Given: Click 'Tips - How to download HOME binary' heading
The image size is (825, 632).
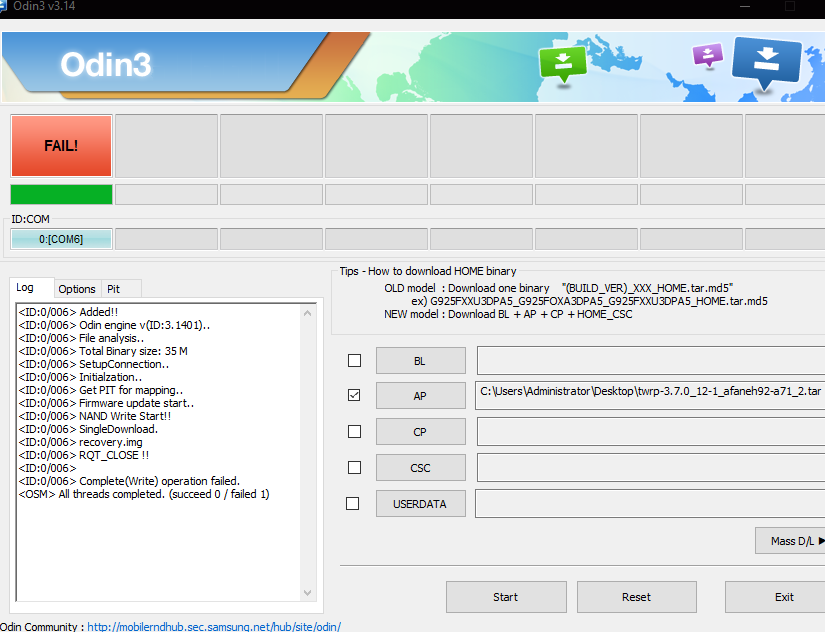Looking at the screenshot, I should tap(428, 271).
